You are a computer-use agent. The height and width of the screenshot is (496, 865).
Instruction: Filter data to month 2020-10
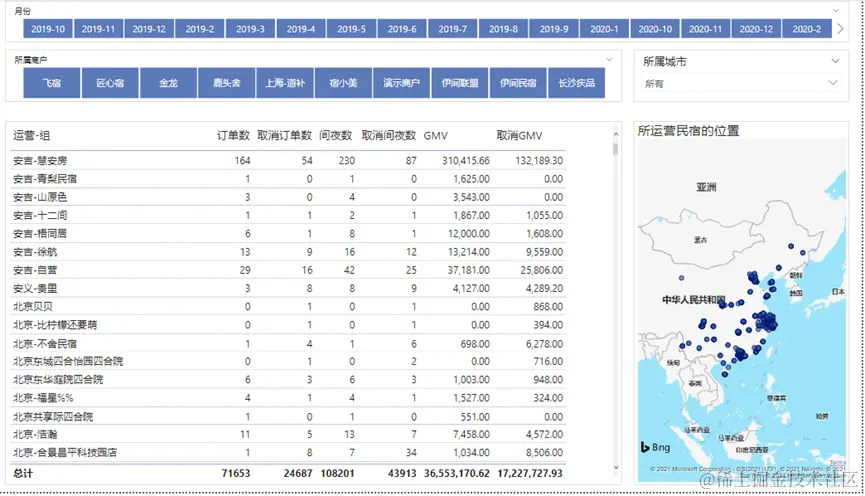click(x=655, y=29)
